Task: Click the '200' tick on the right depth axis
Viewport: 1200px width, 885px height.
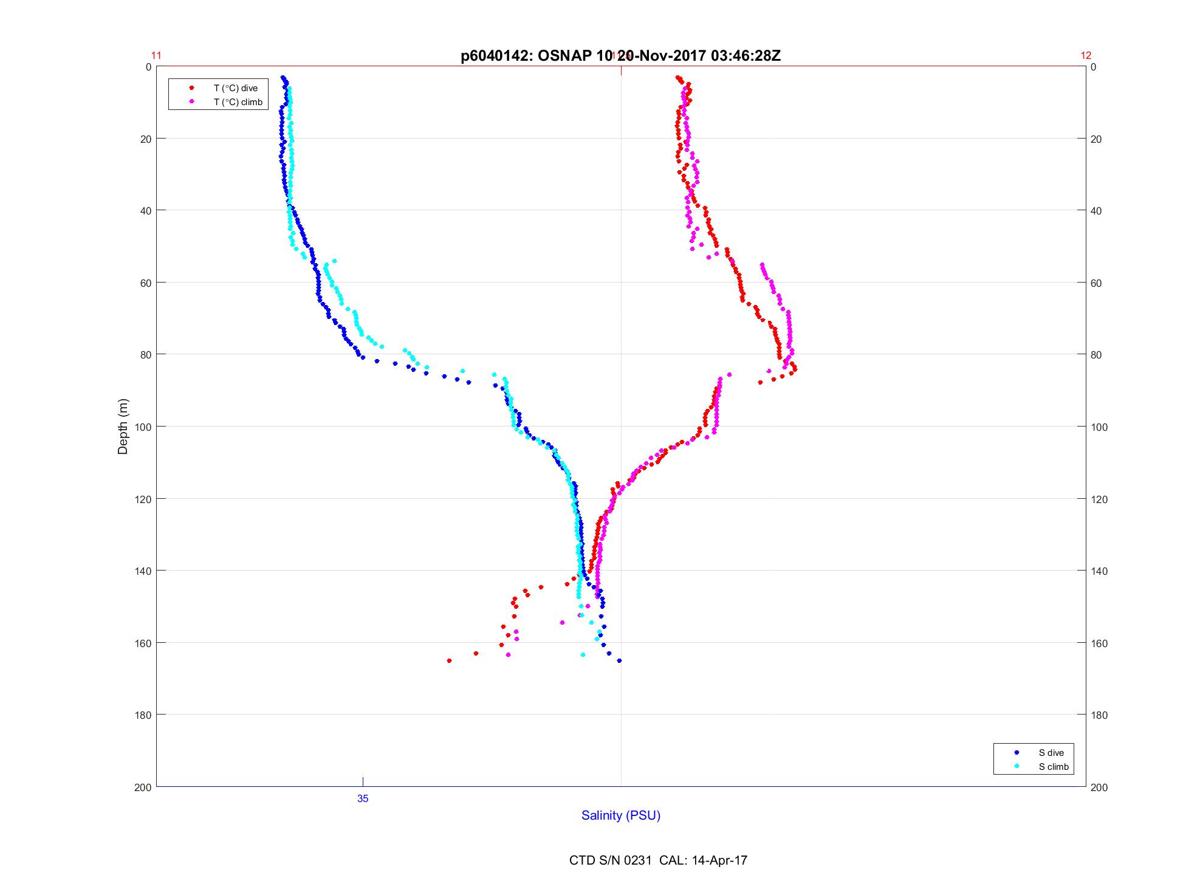Action: 1100,787
